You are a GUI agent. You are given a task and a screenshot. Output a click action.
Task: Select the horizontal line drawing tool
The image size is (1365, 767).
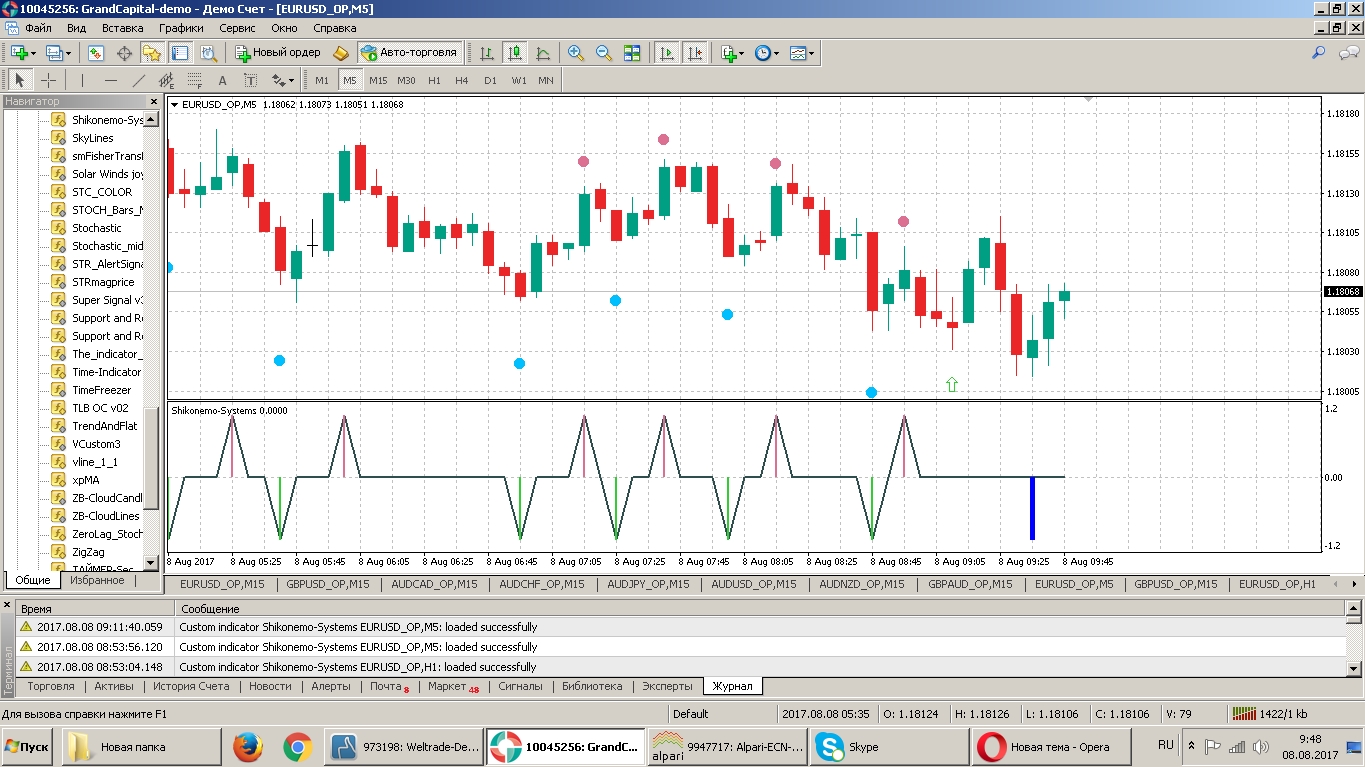click(110, 80)
